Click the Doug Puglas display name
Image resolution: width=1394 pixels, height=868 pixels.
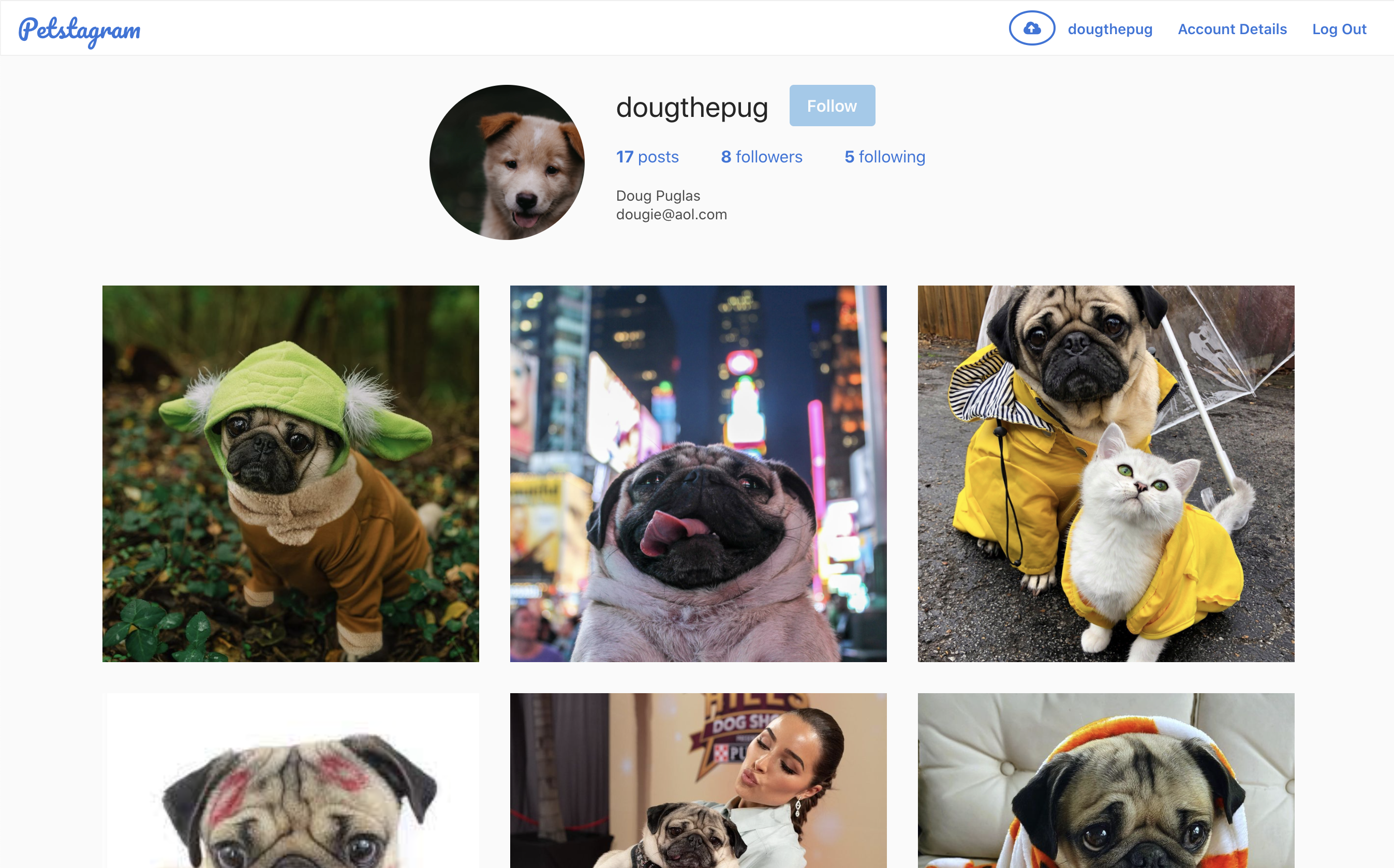(x=658, y=196)
